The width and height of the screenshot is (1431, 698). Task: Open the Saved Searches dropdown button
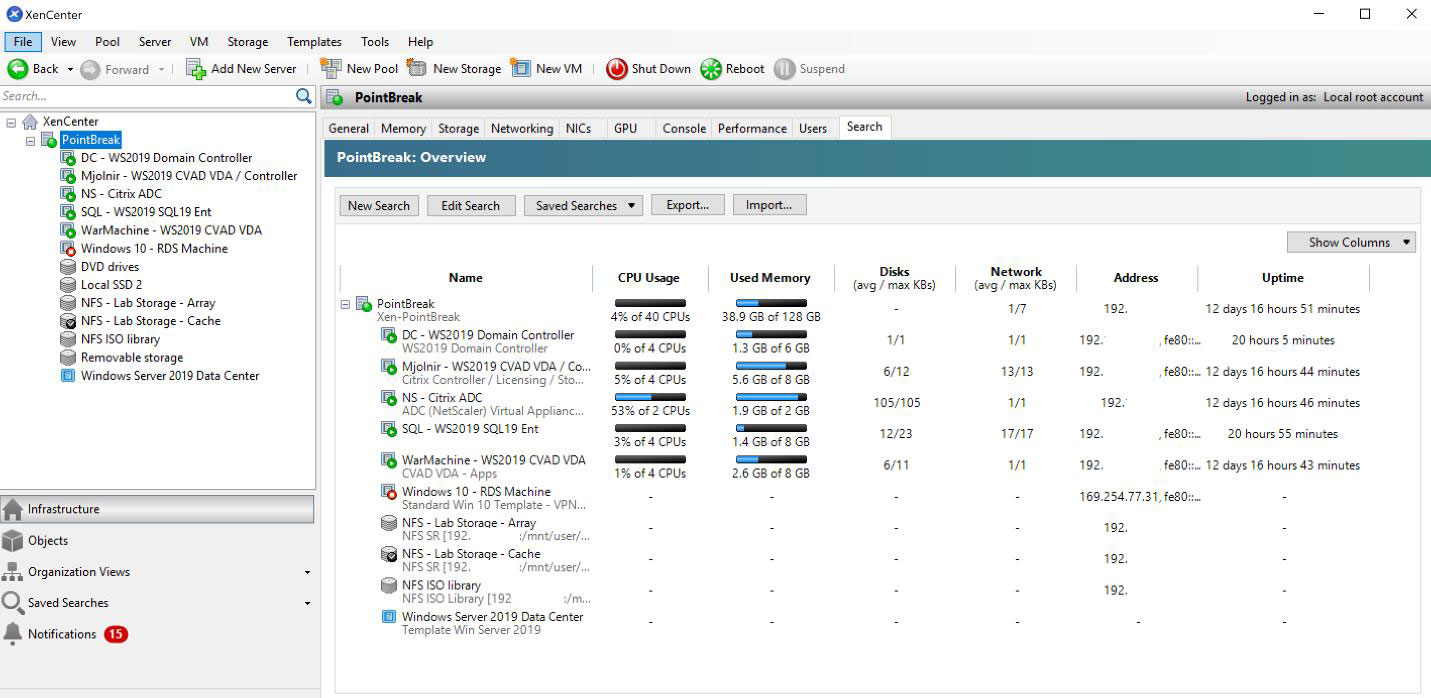click(583, 205)
